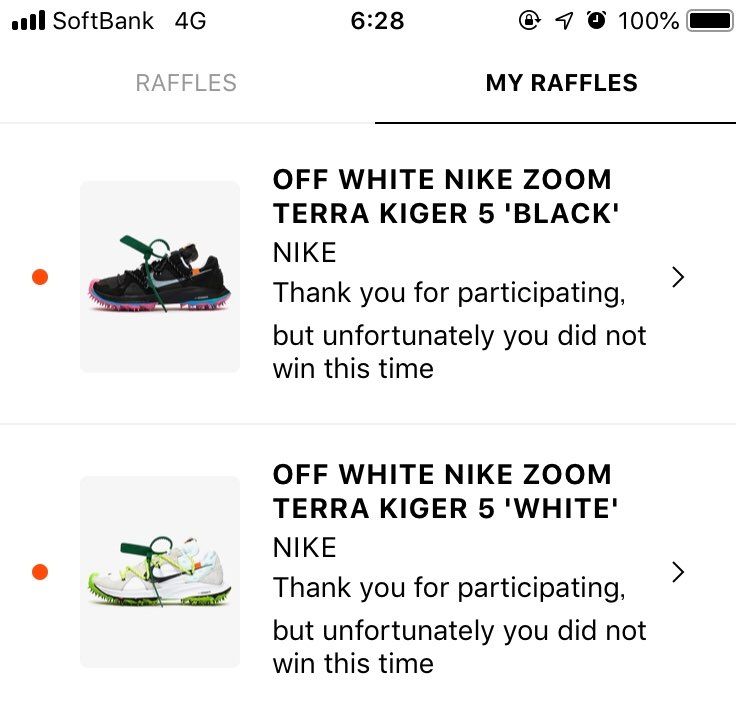
Task: Expand the 'BLACK' Terra Kiger raffle chevron
Action: pyautogui.click(x=678, y=277)
